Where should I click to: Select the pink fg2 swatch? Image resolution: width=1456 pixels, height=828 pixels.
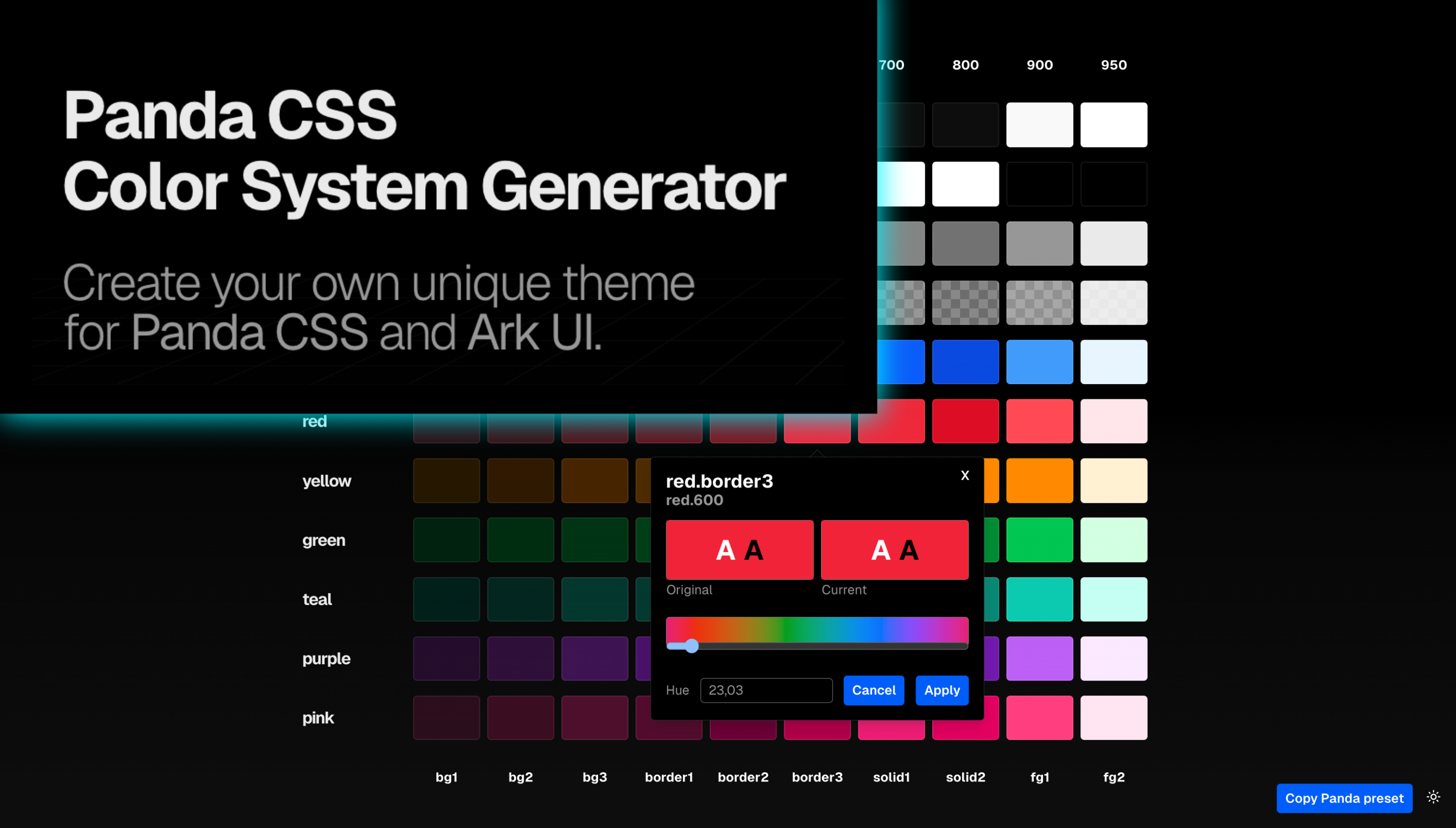[1114, 718]
